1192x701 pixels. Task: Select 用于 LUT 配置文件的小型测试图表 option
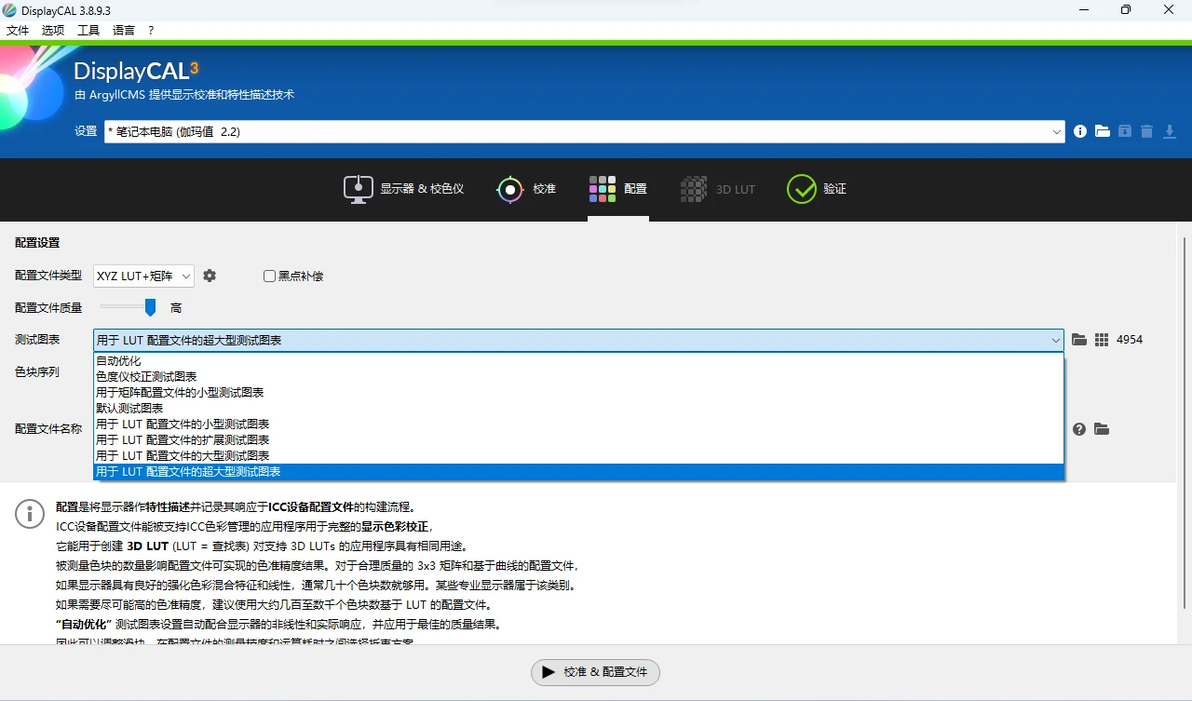click(x=578, y=424)
